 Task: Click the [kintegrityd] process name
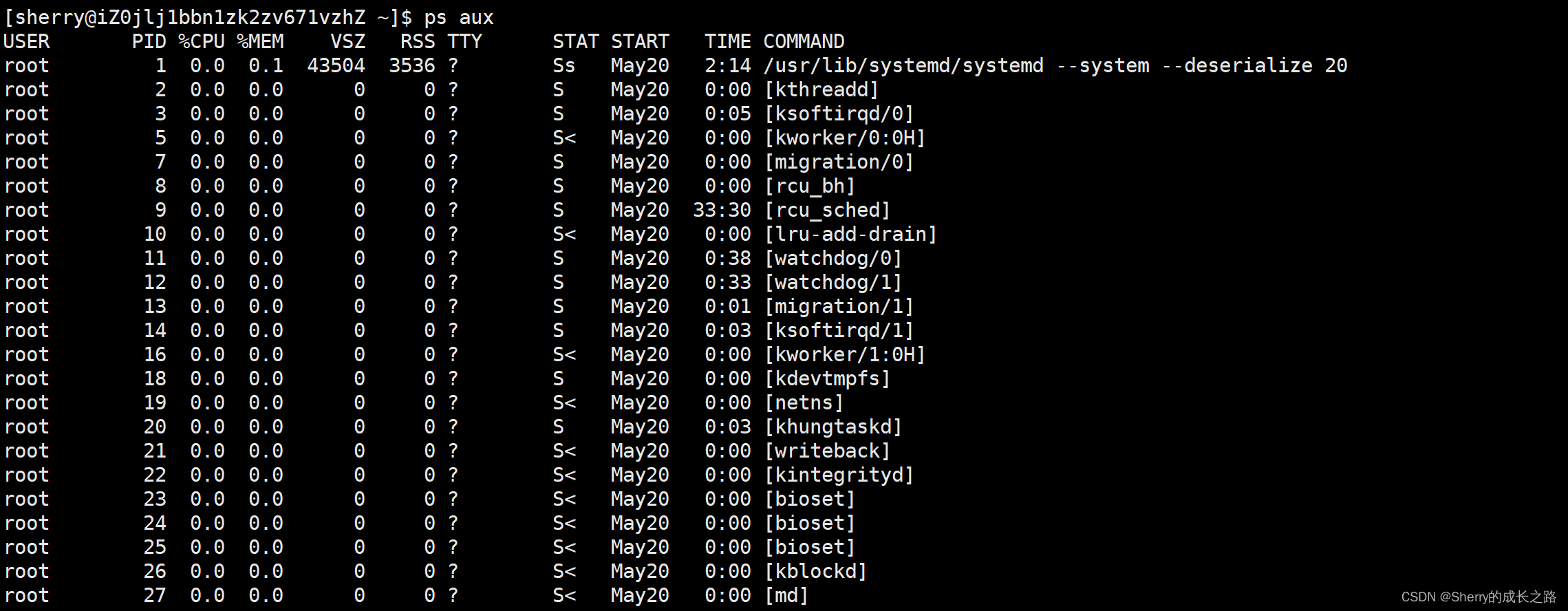(839, 475)
